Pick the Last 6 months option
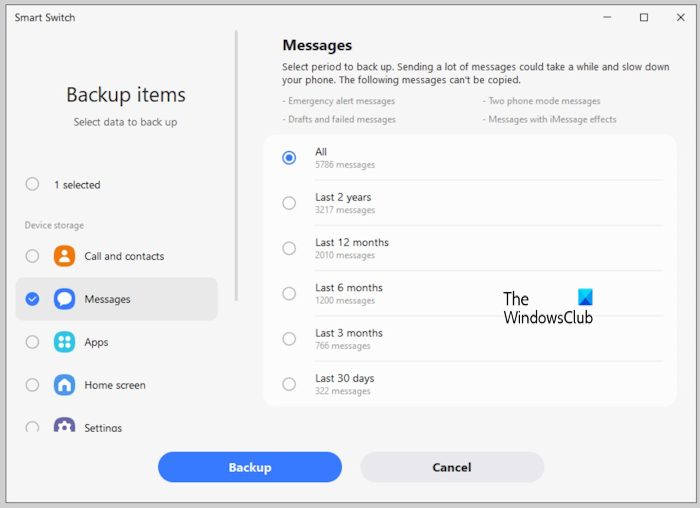This screenshot has width=700, height=508. tap(289, 294)
